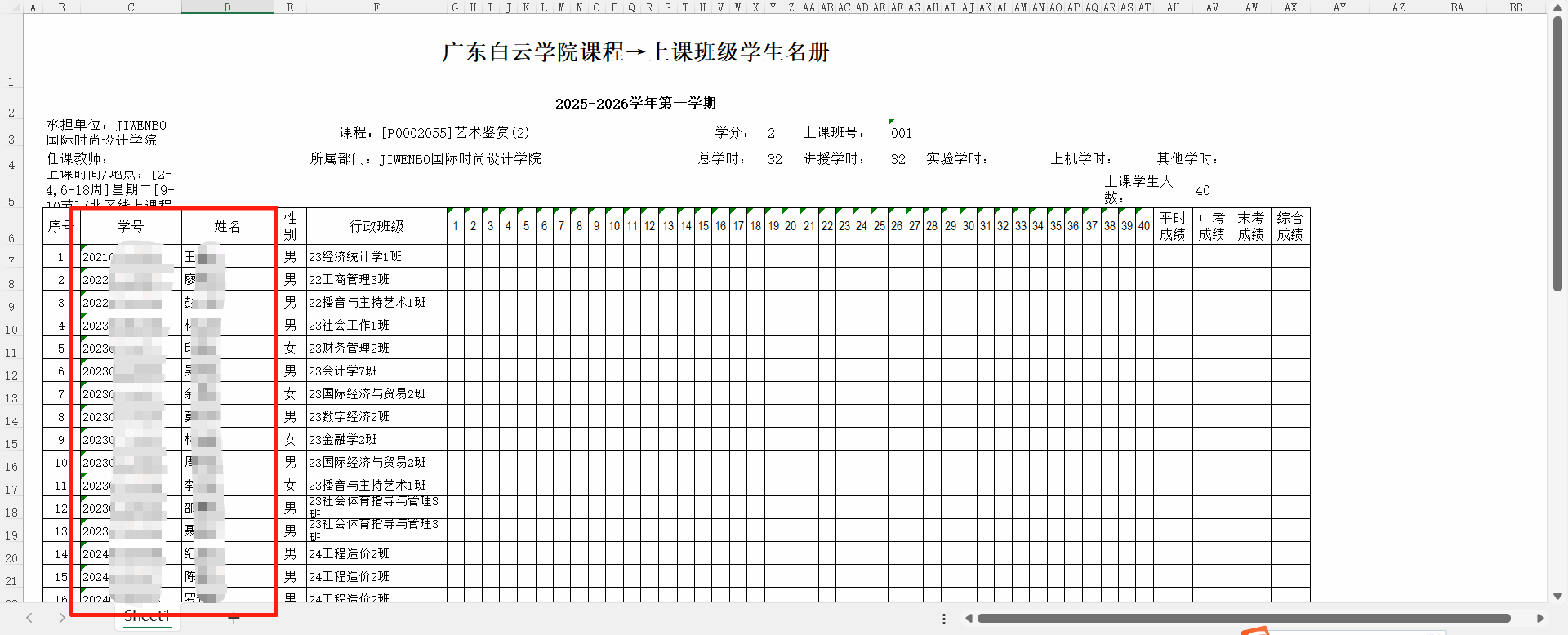1568x635 pixels.
Task: Select the 行政班级 header cell
Action: click(376, 226)
